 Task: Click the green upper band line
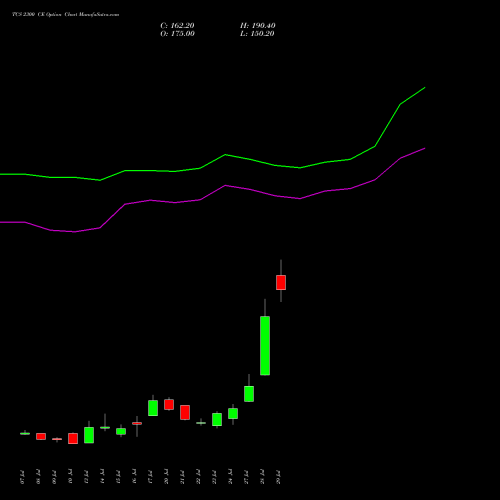[225, 155]
